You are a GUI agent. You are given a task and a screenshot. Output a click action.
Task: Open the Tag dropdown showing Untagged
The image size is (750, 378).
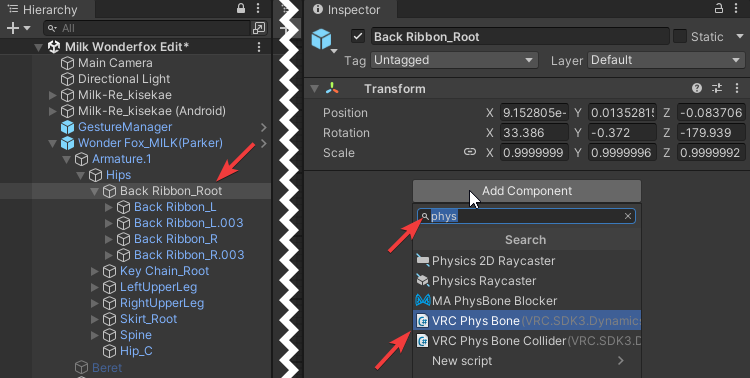pyautogui.click(x=454, y=60)
